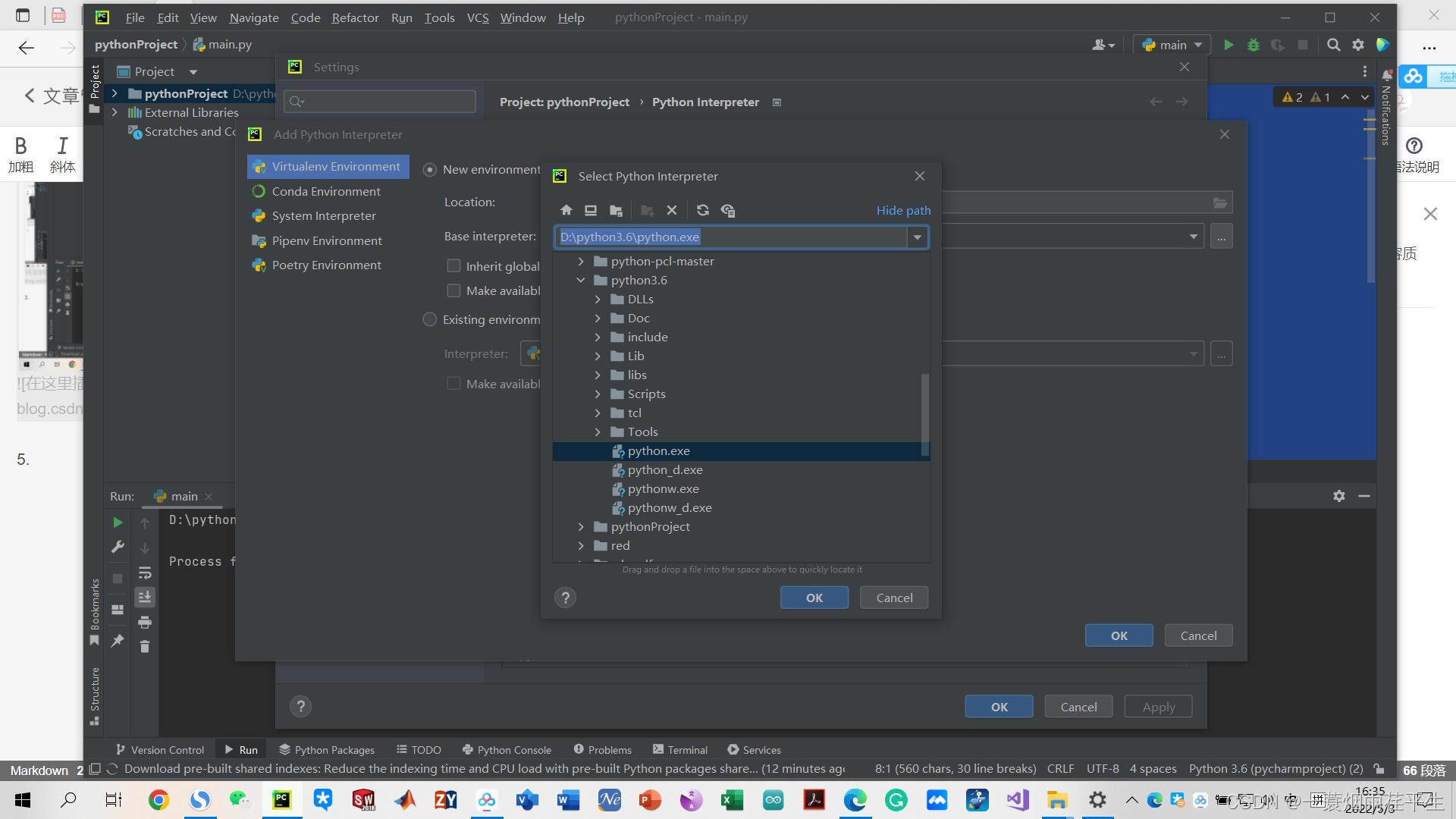1456x819 pixels.
Task: Expand the Lib folder
Action: tap(598, 356)
